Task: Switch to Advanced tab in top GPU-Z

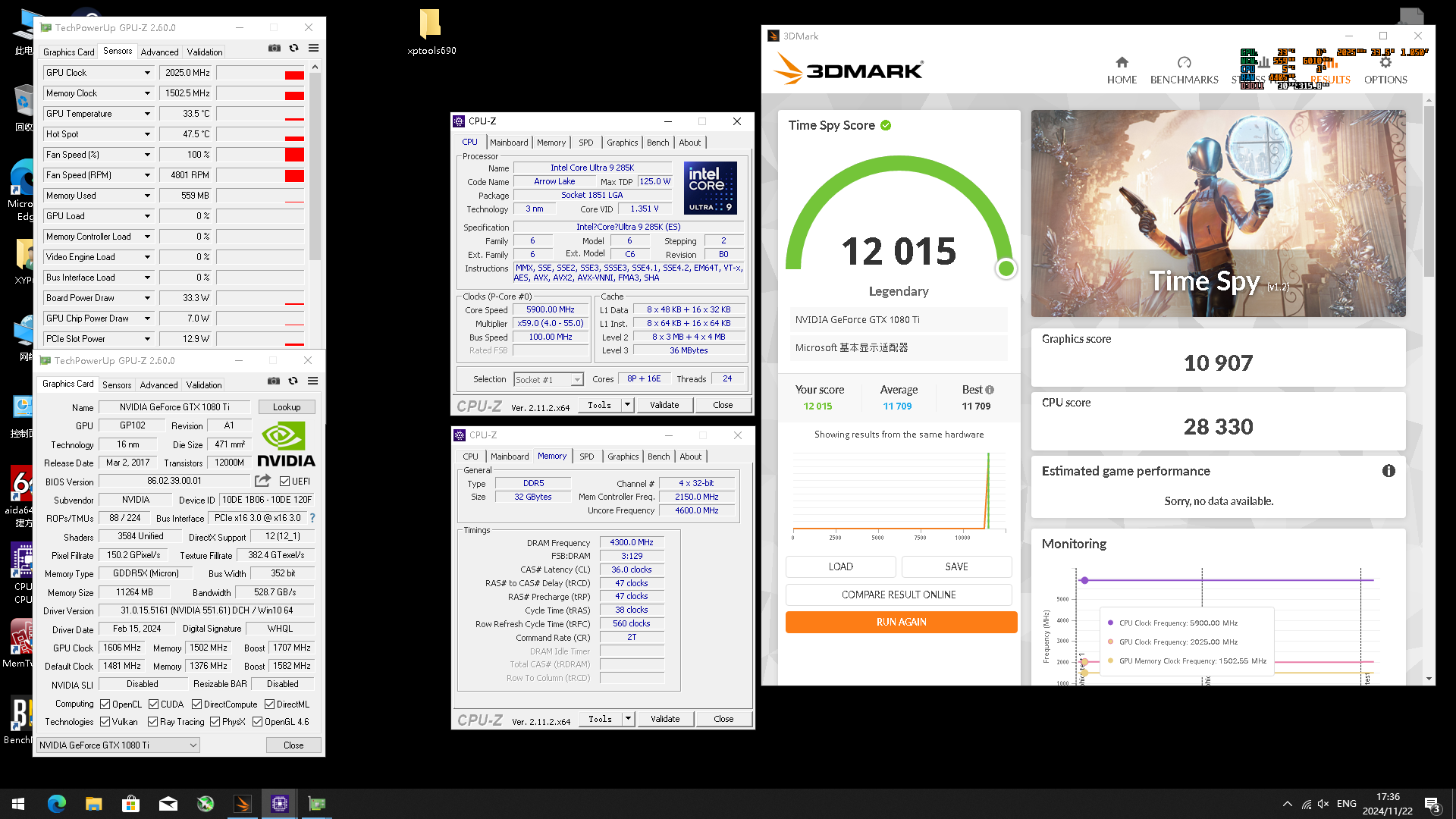Action: [160, 52]
